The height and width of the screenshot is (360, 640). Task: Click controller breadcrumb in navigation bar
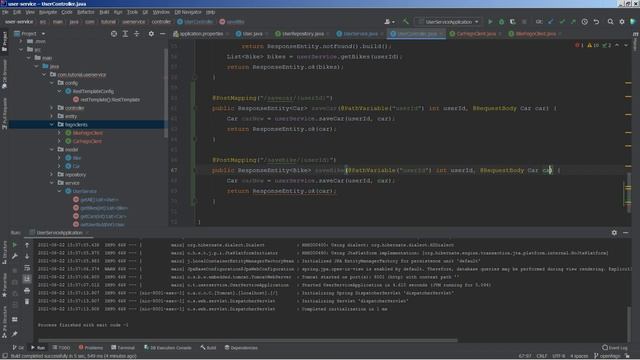(x=161, y=22)
